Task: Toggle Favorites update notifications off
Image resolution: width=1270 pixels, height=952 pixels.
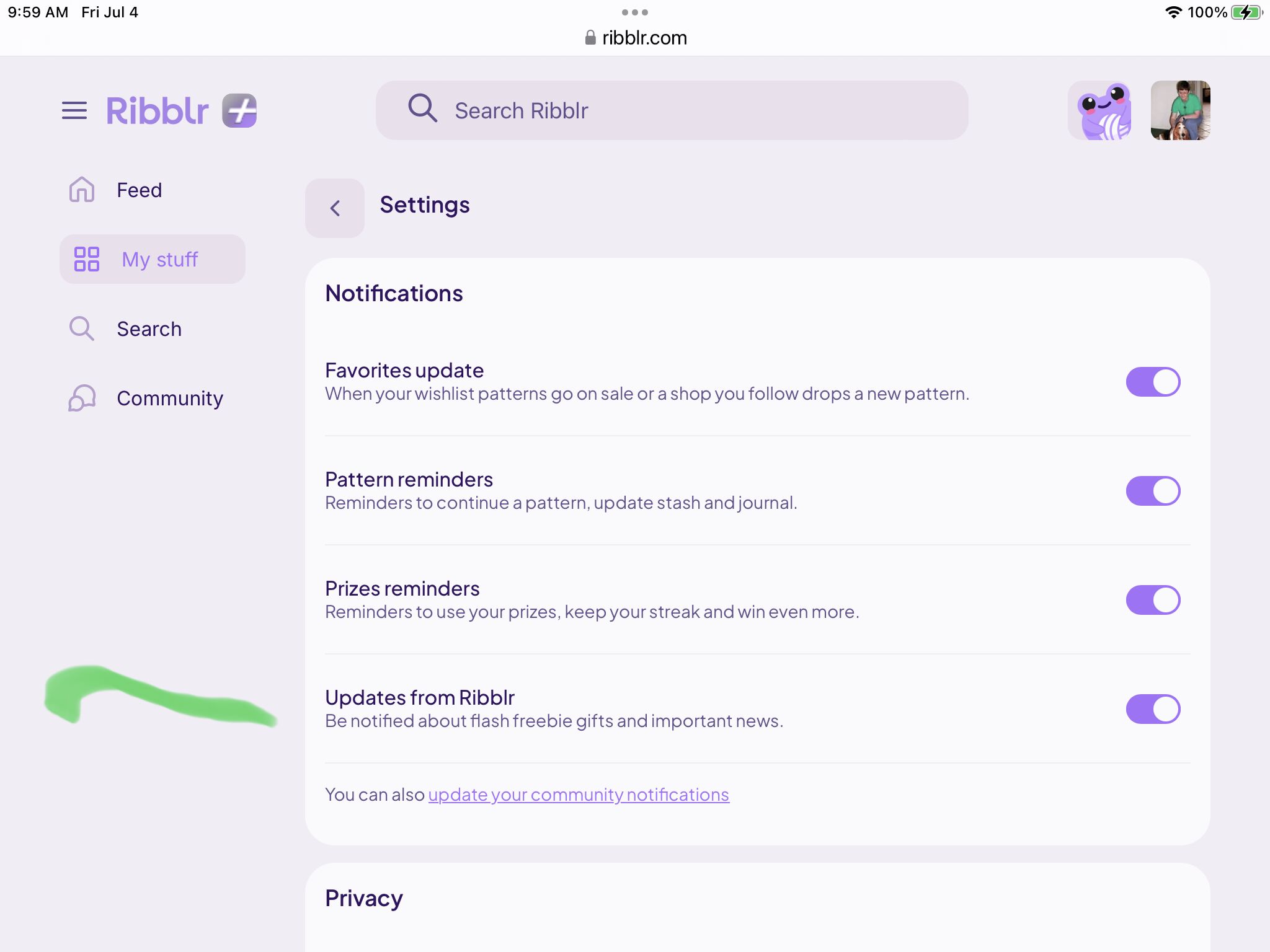Action: (1153, 382)
